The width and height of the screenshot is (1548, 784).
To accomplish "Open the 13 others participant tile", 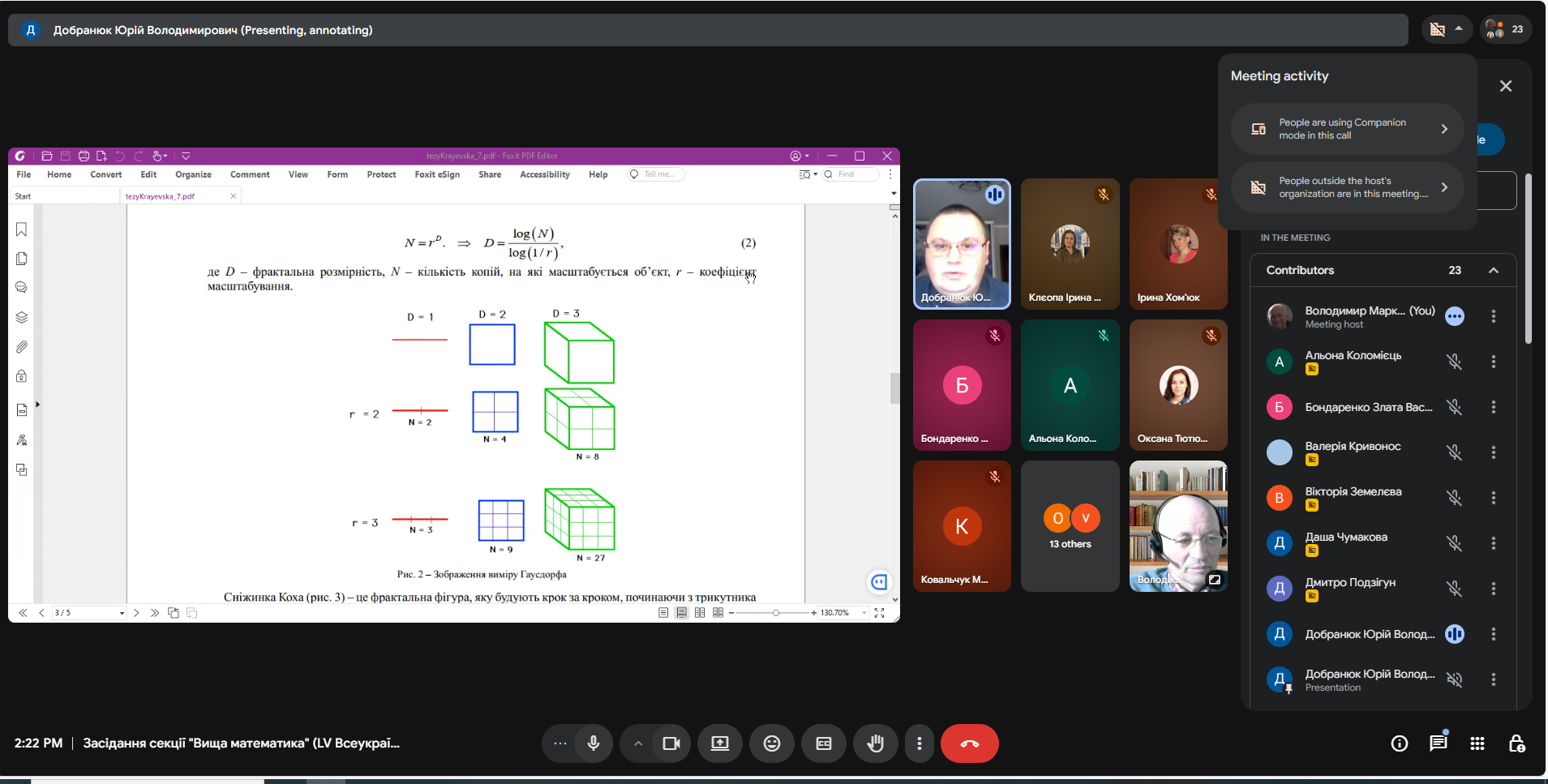I will [1070, 526].
